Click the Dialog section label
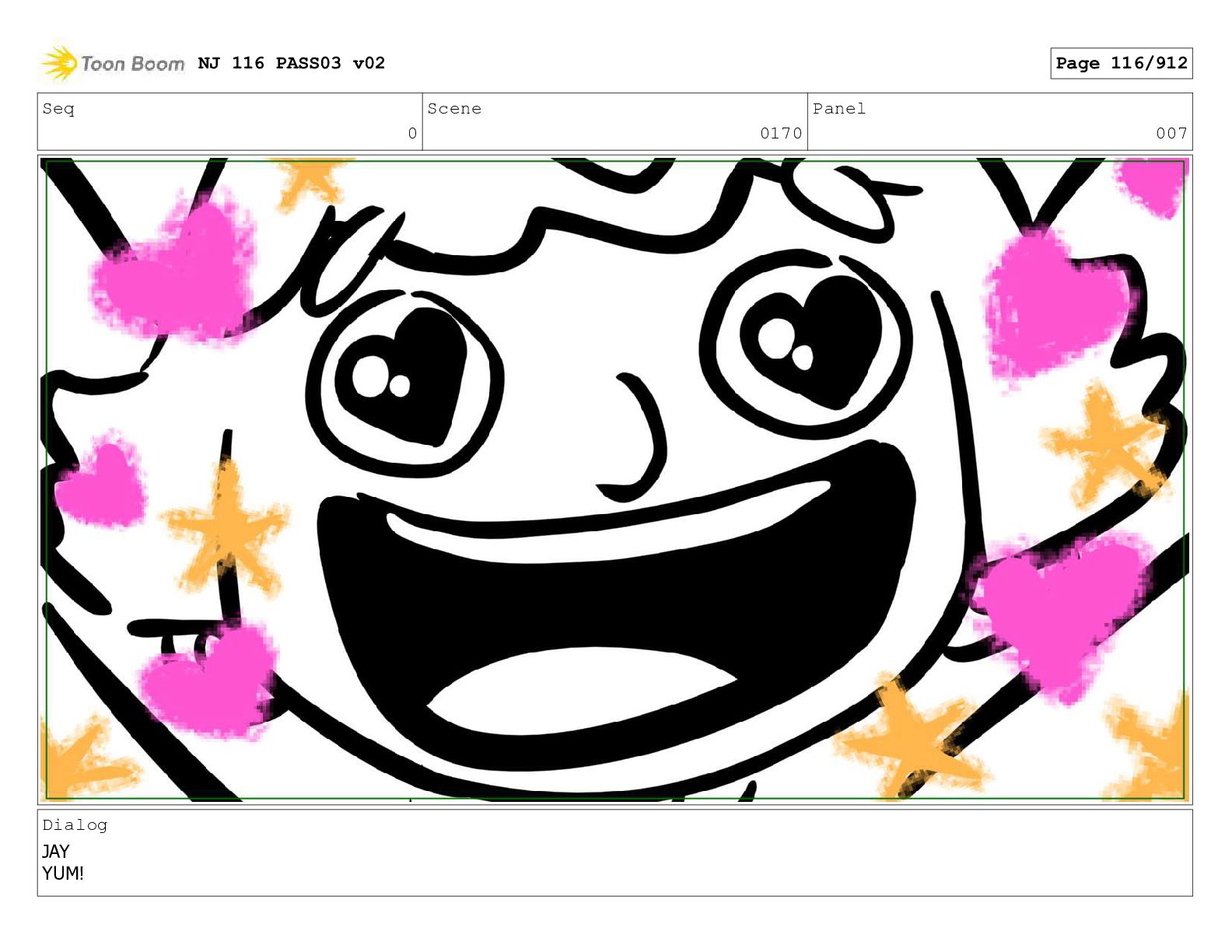The height and width of the screenshot is (952, 1232). coord(75,825)
